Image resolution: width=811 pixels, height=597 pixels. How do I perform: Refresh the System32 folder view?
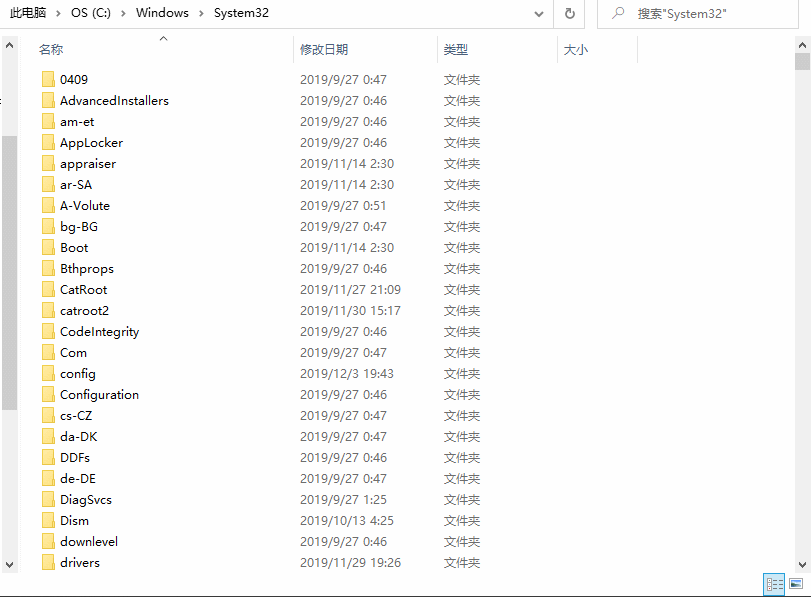[x=569, y=13]
